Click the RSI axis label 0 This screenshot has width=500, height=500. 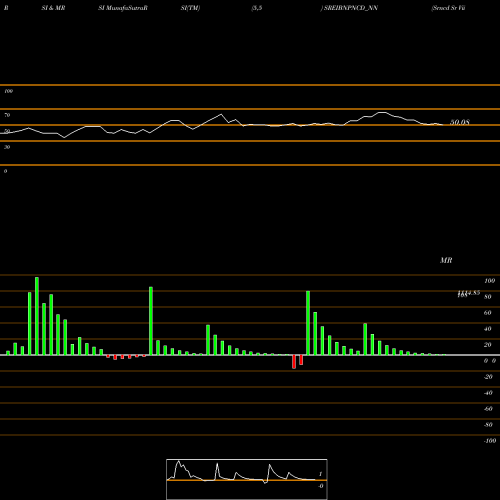click(5, 171)
